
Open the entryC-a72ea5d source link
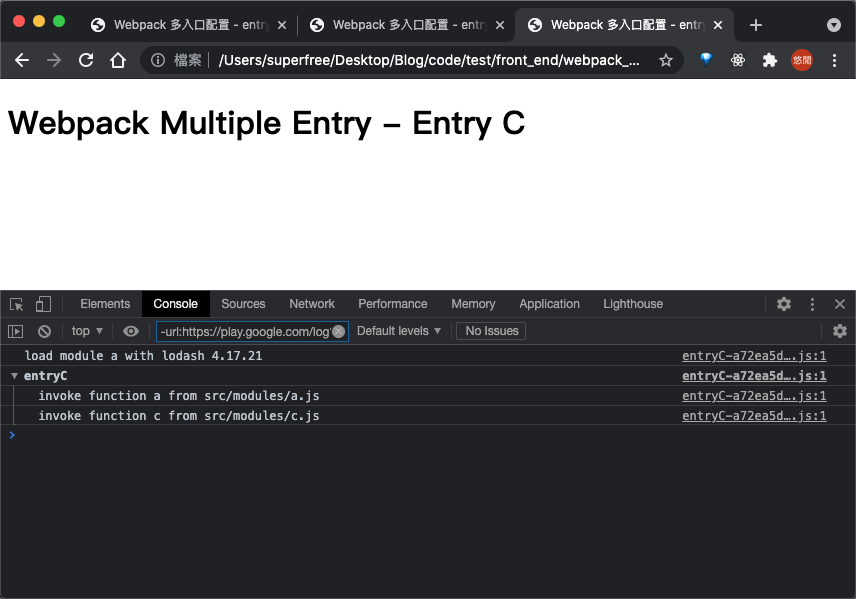coord(754,355)
